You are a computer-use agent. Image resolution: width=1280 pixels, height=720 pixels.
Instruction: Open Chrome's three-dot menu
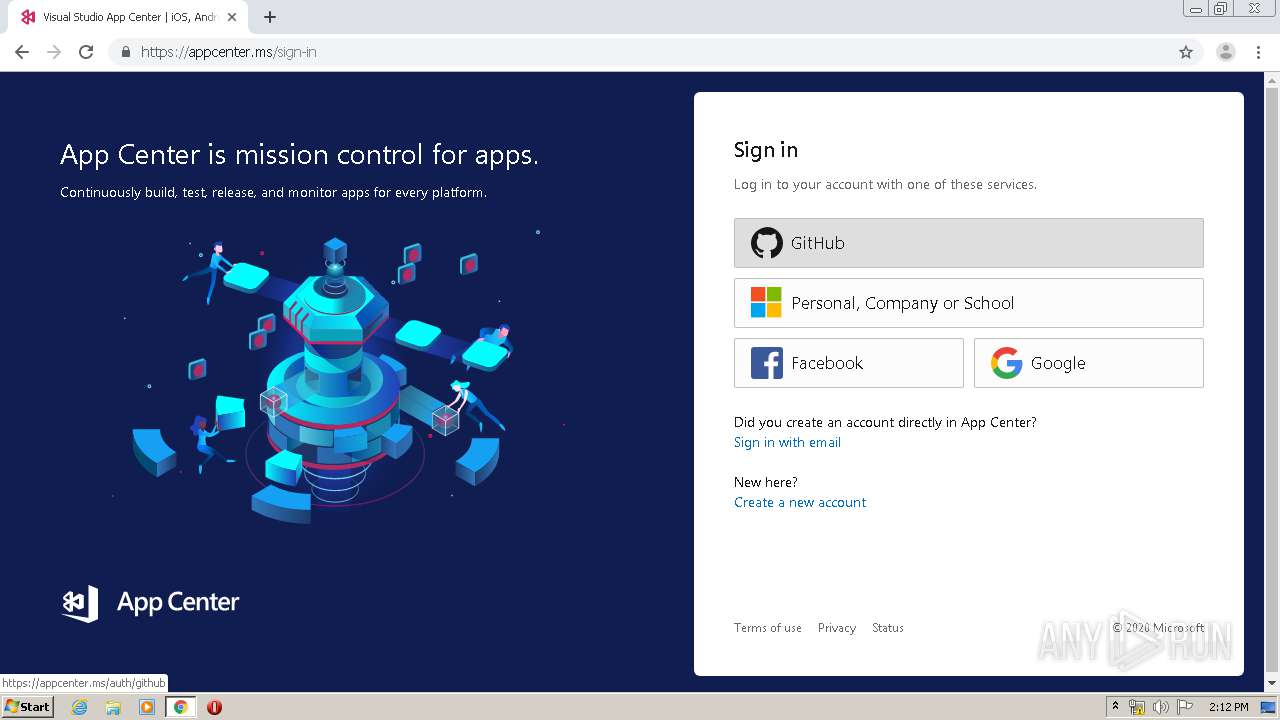coord(1259,52)
